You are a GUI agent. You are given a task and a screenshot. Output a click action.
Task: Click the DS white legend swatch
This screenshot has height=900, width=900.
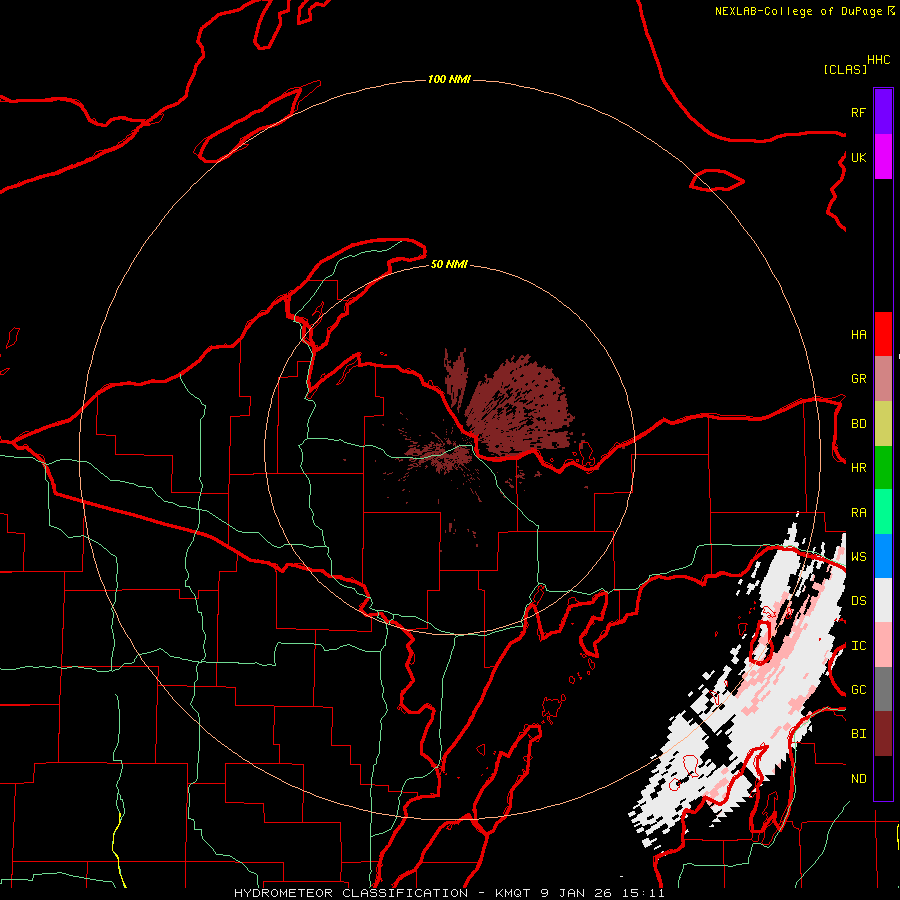point(883,600)
